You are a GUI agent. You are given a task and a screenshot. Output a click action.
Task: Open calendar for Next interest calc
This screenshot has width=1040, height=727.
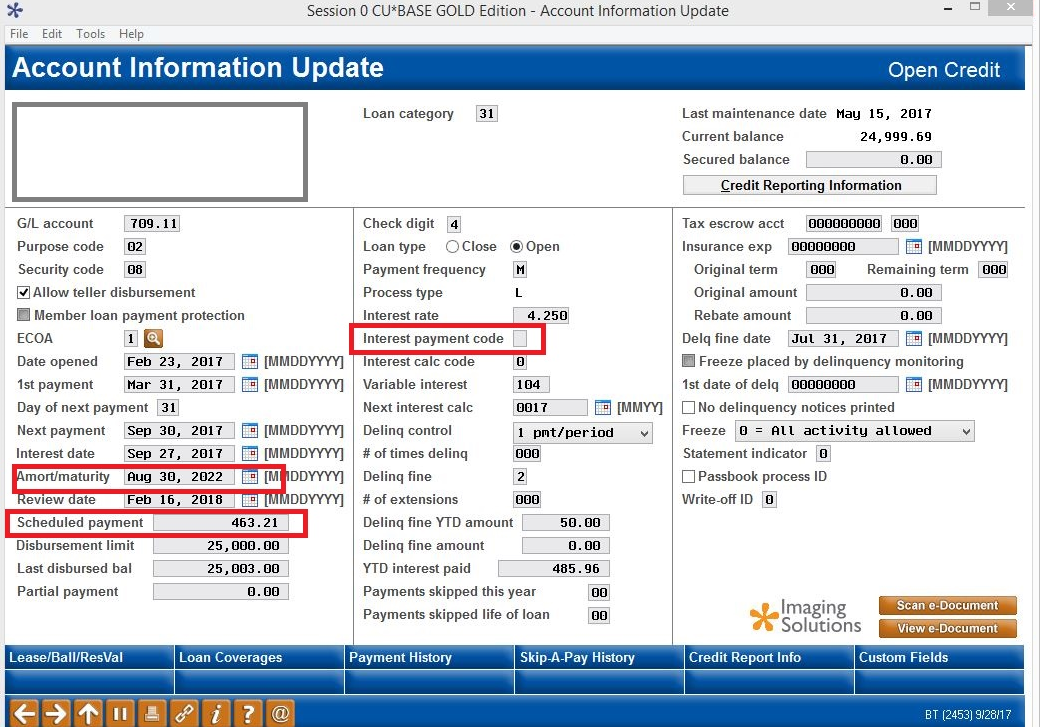602,407
